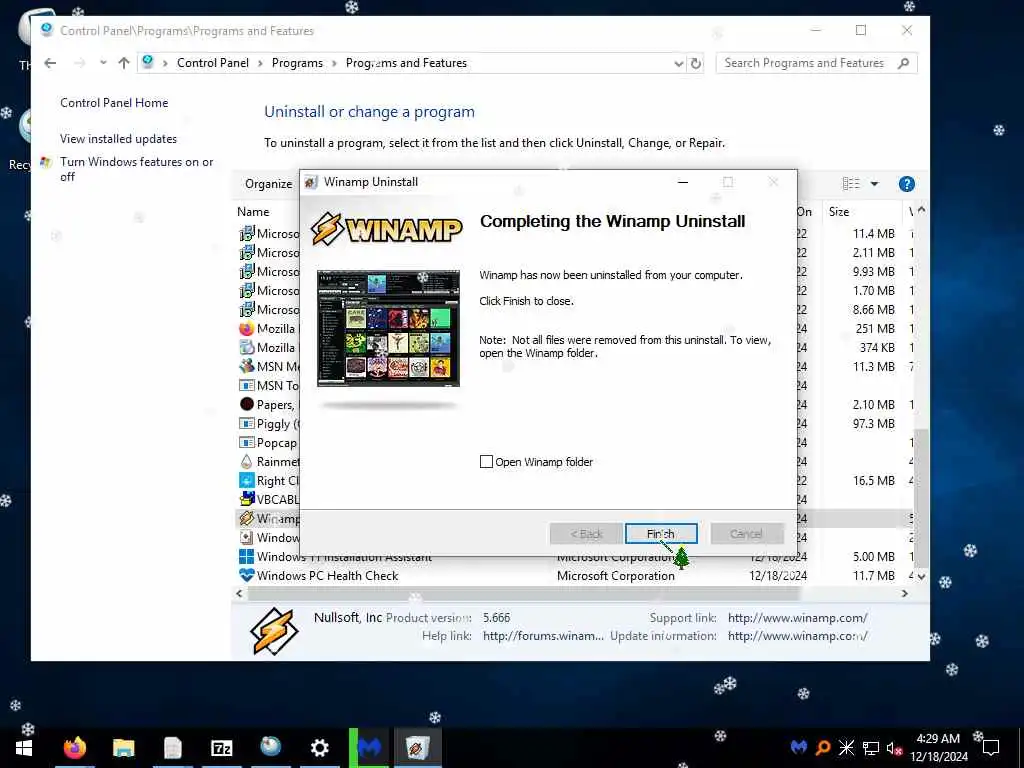
Task: Refresh the Programs and Features view
Action: click(696, 63)
